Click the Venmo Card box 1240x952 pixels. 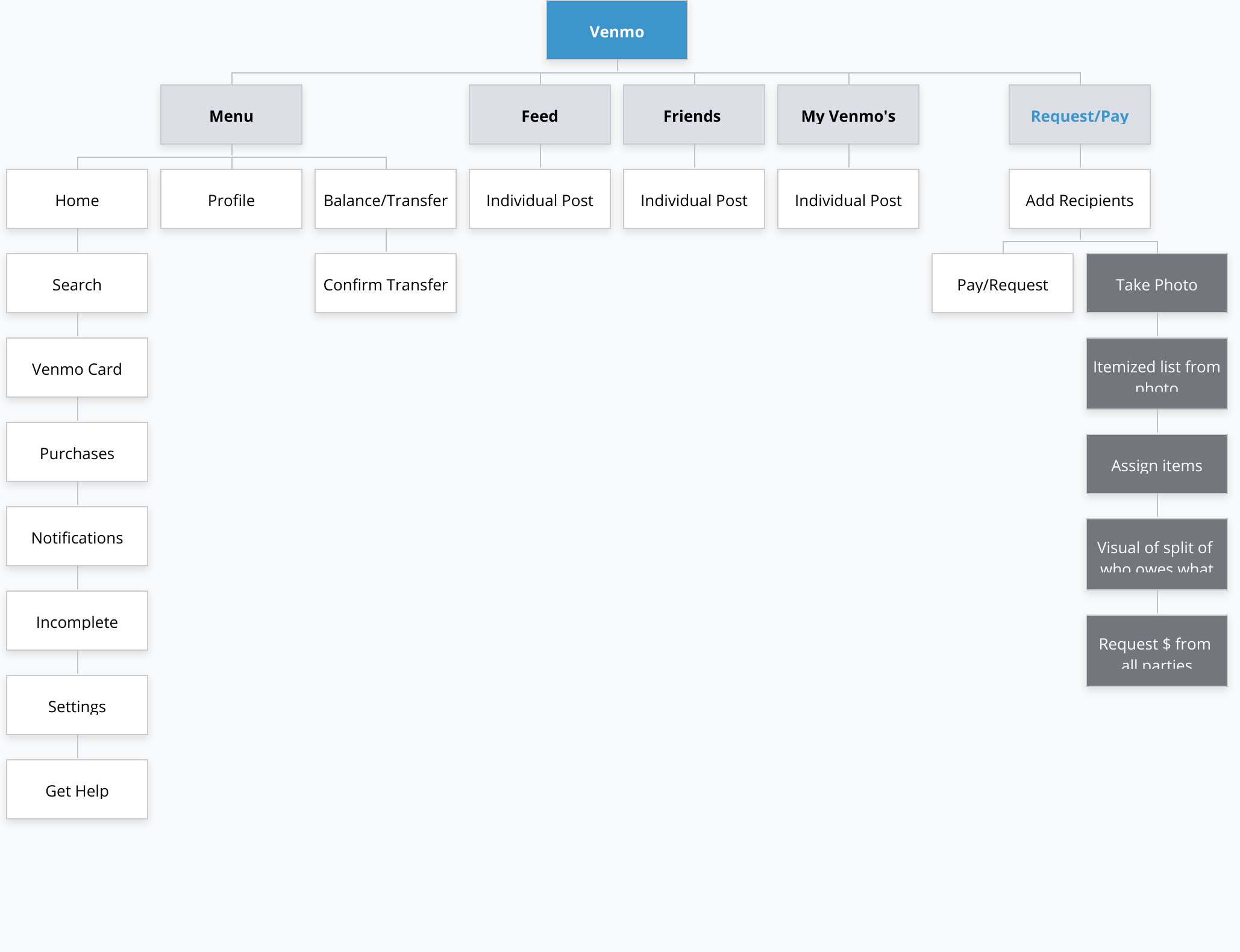tap(77, 368)
